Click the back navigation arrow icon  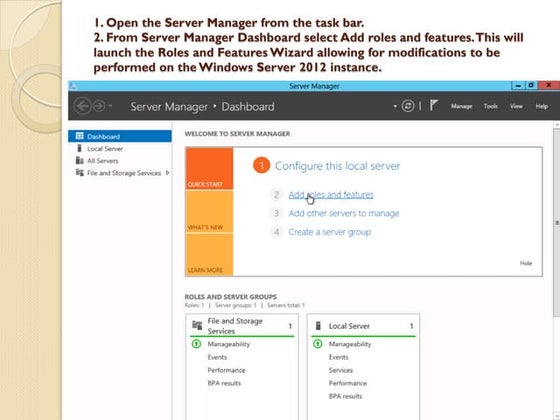pos(82,106)
